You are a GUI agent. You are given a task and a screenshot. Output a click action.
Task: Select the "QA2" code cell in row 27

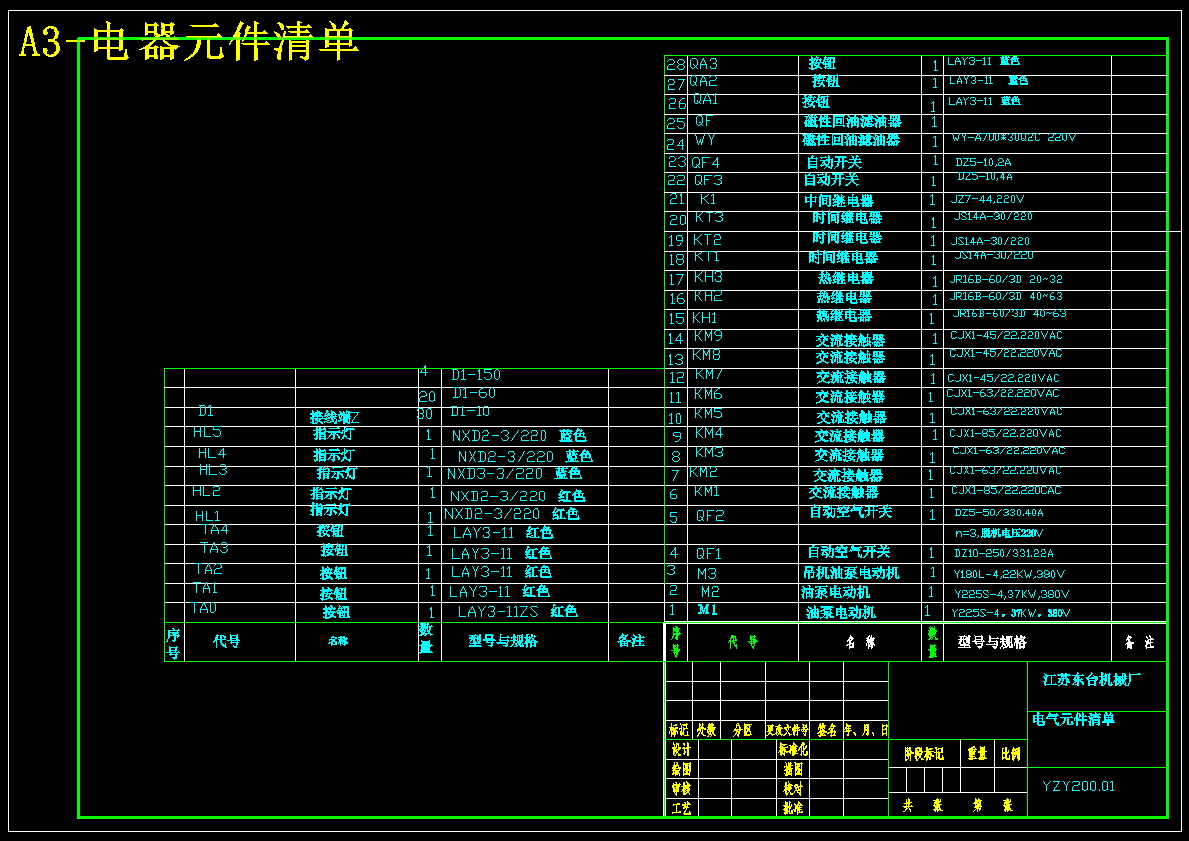pos(704,81)
